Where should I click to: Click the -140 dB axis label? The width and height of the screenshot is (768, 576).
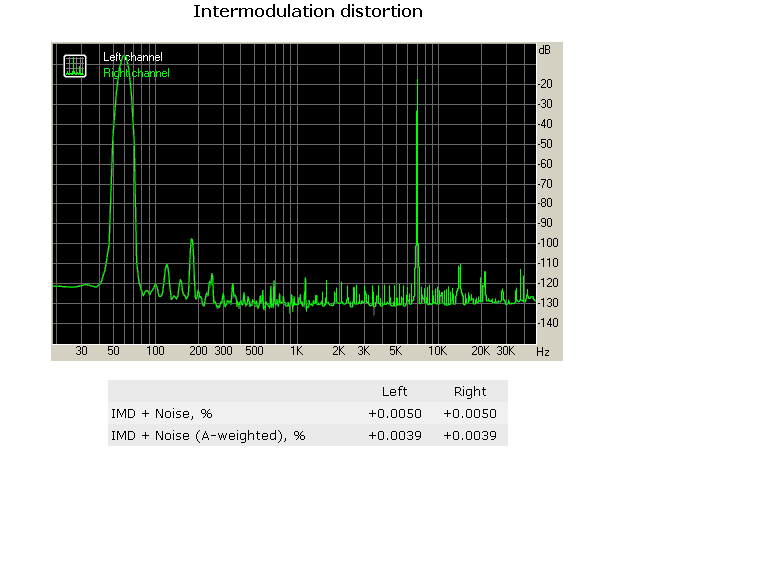point(548,323)
